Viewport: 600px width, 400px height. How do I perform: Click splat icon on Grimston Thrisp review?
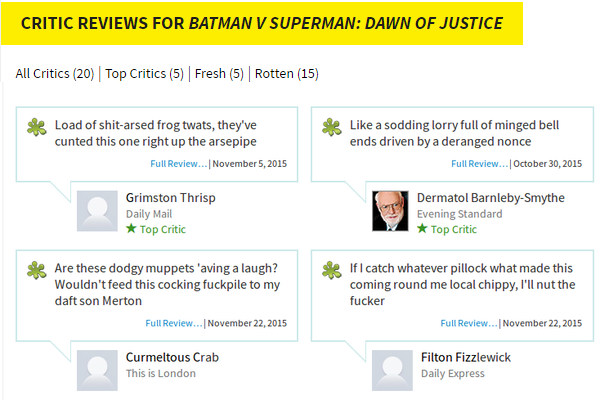pos(37,127)
